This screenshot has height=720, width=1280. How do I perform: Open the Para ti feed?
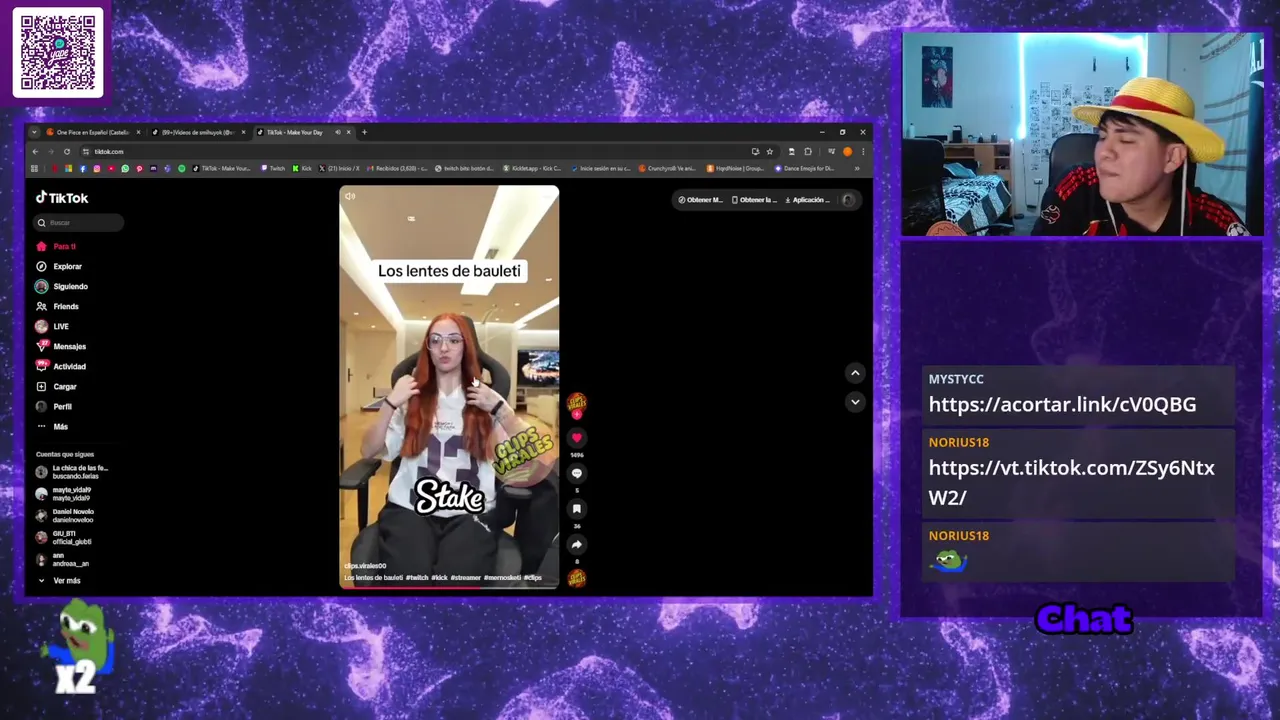click(56, 246)
